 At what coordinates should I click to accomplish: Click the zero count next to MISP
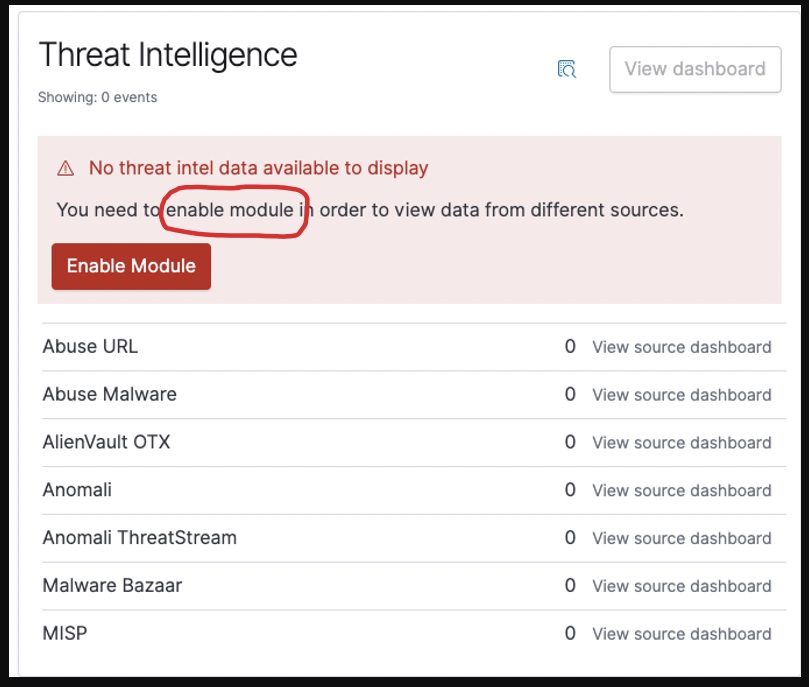(x=568, y=634)
